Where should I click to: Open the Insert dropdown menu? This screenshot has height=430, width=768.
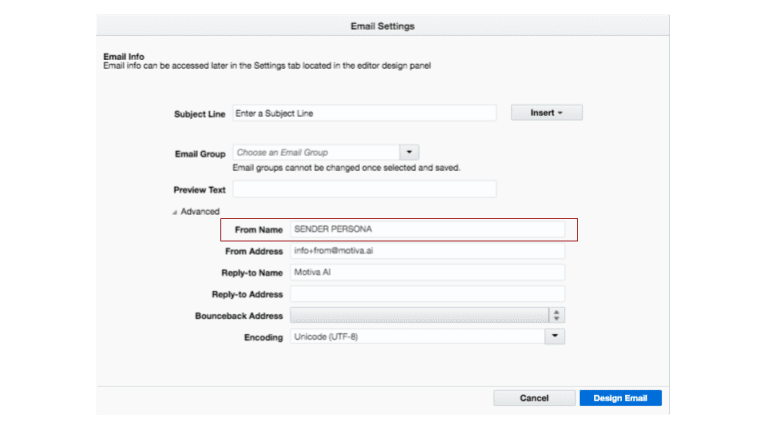click(546, 113)
